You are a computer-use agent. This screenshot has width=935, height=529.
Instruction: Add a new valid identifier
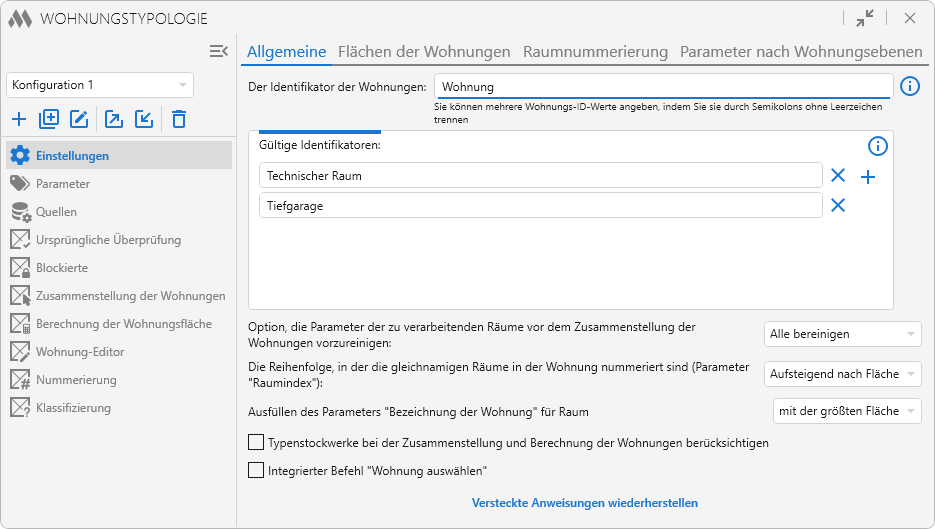coord(868,177)
